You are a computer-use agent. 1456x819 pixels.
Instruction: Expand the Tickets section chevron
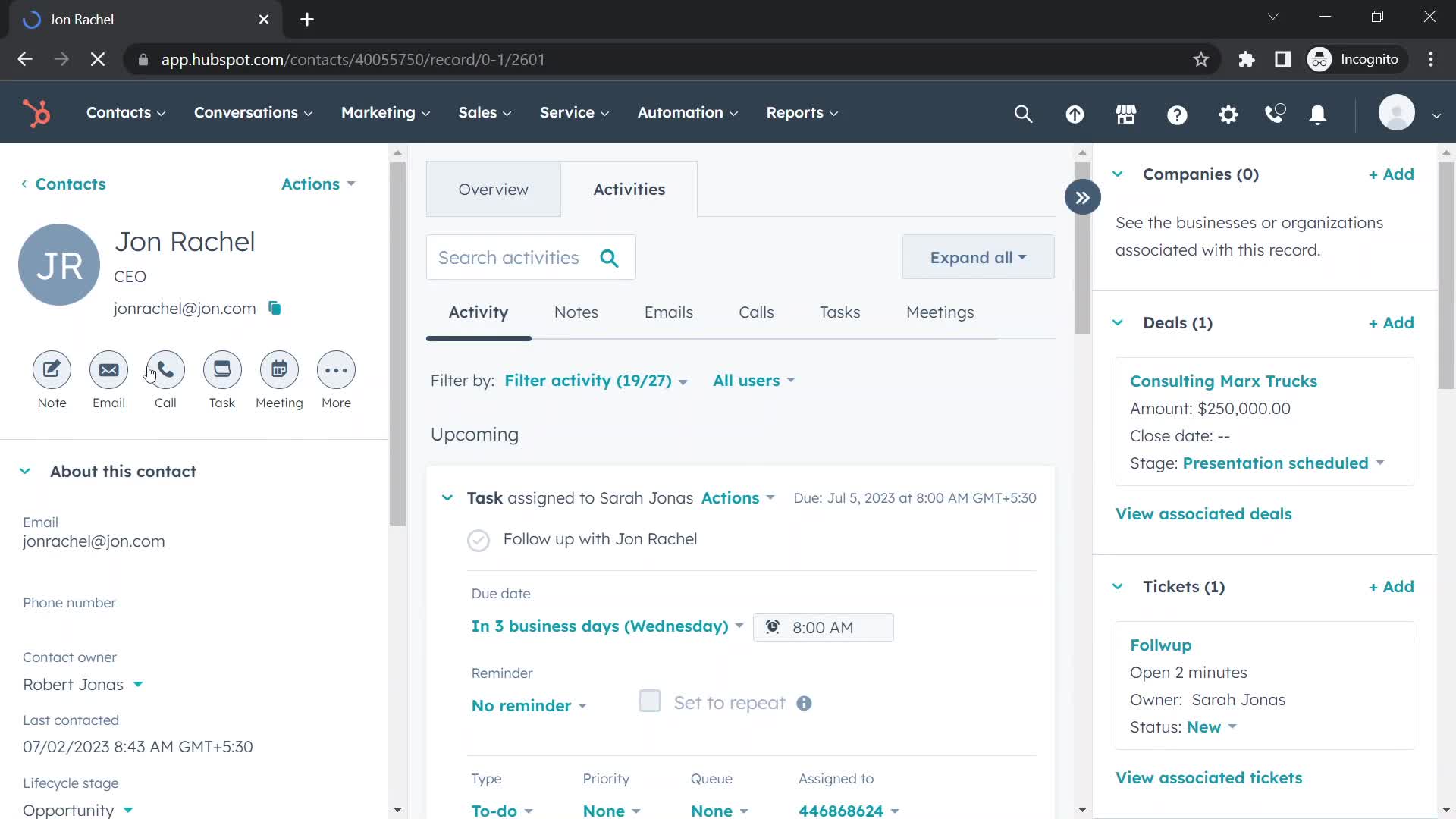click(x=1118, y=586)
